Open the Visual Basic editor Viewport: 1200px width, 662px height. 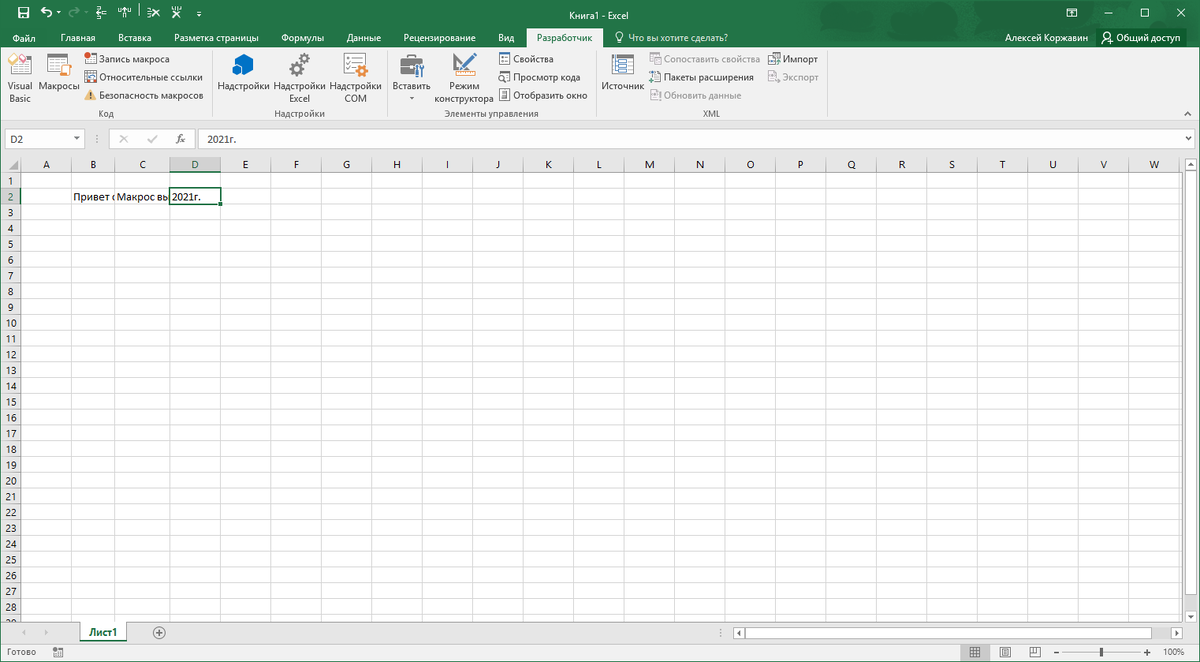pyautogui.click(x=20, y=78)
